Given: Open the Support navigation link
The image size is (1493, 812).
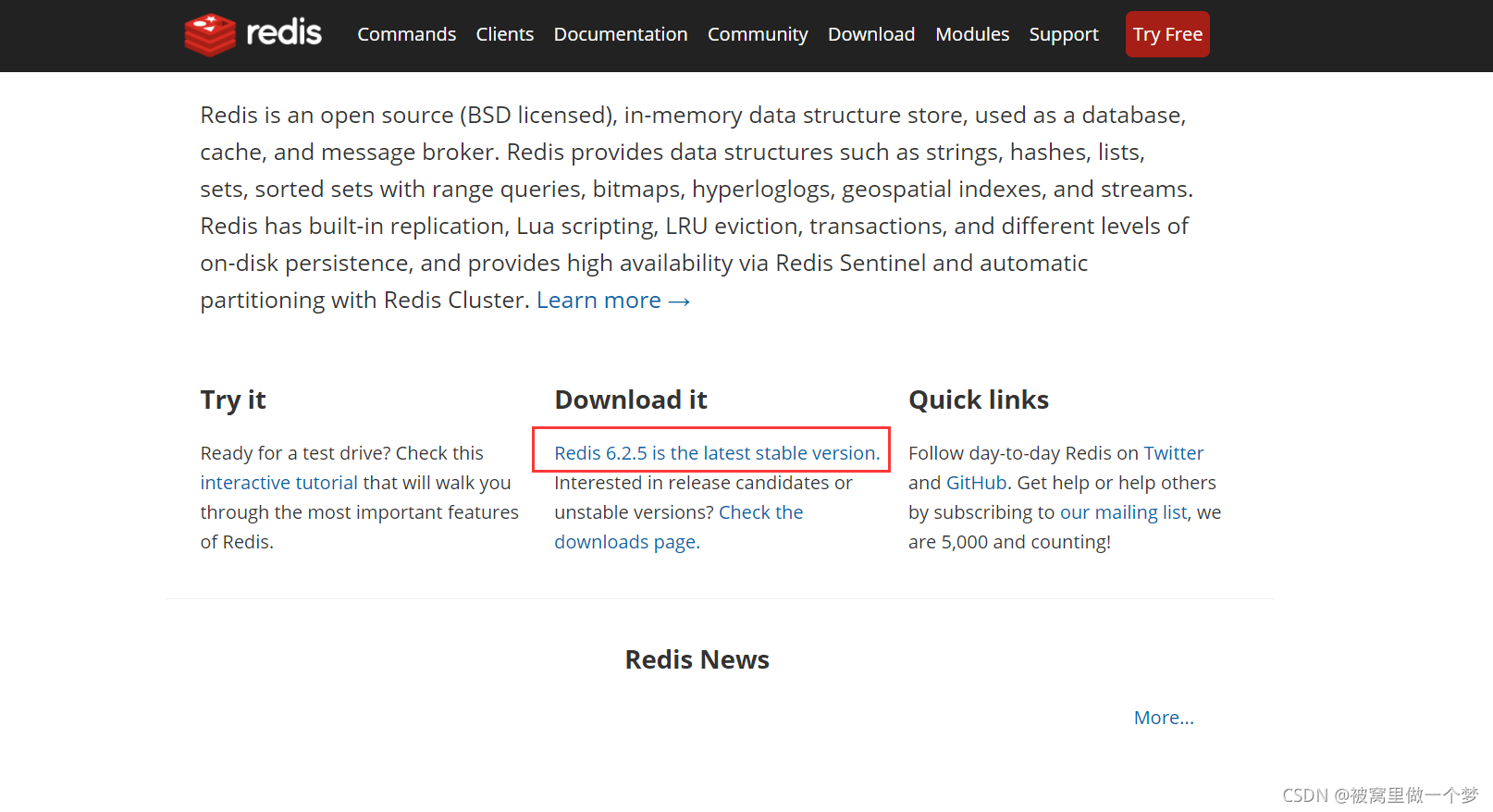Looking at the screenshot, I should point(1064,34).
